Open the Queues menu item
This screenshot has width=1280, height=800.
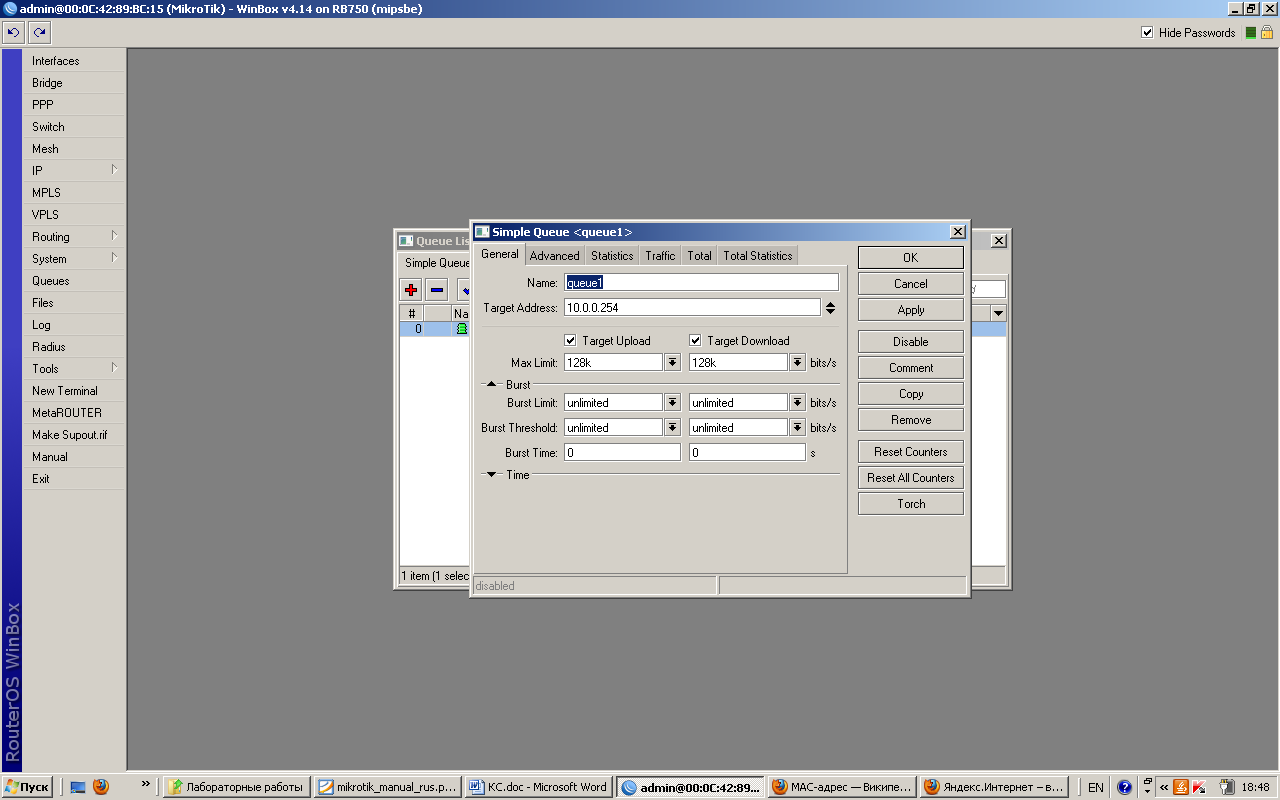(74, 281)
